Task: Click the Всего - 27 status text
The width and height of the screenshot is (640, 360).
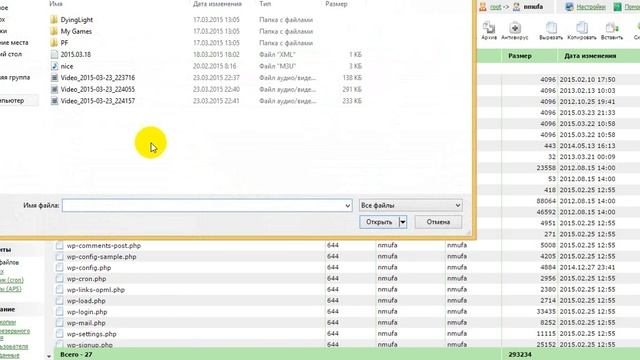Action: (76, 354)
